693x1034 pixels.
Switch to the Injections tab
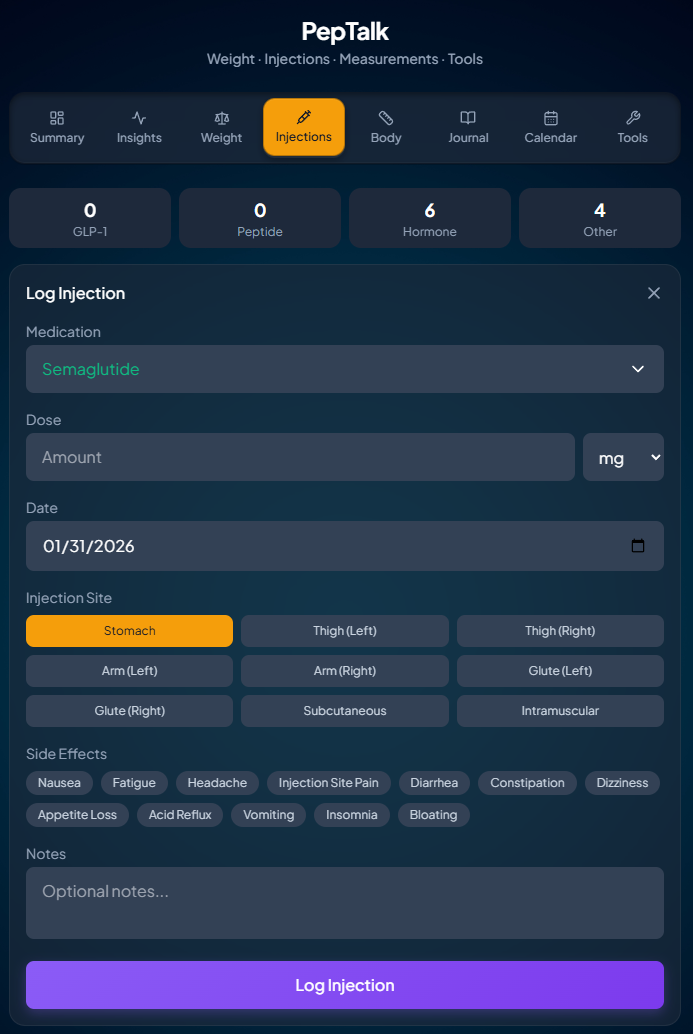point(303,127)
